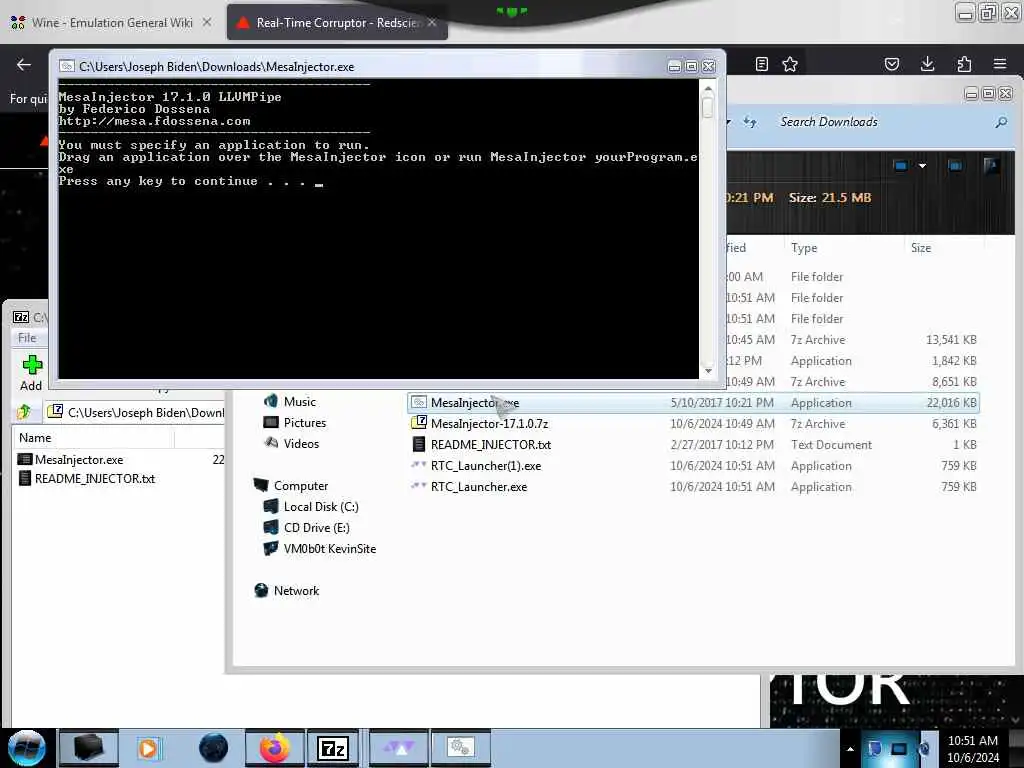The image size is (1024, 768).
Task: Click the Explorer refresh arrows icon
Action: (750, 122)
